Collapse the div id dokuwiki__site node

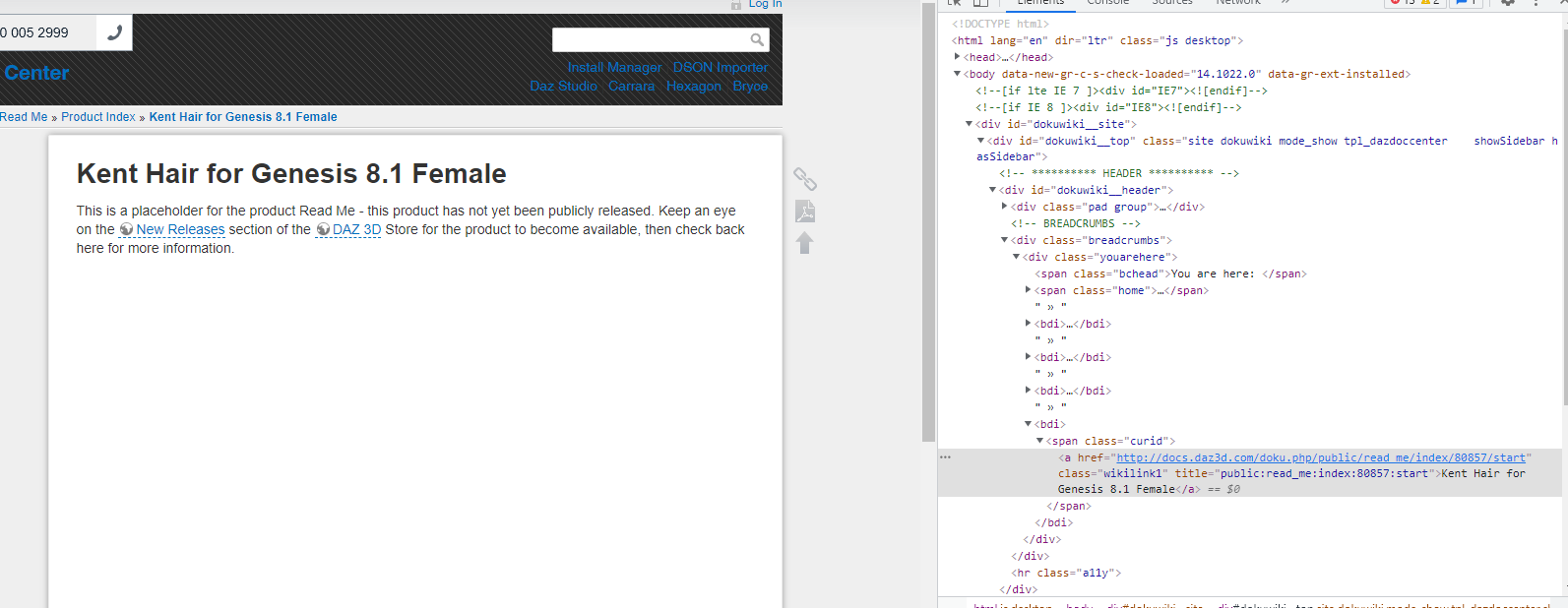point(969,124)
